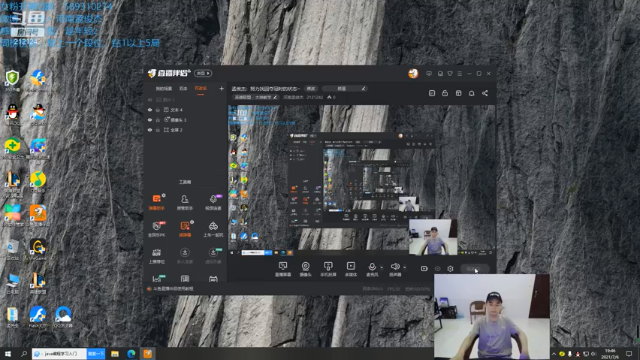Open the settings gear beside the start button

click(x=450, y=269)
